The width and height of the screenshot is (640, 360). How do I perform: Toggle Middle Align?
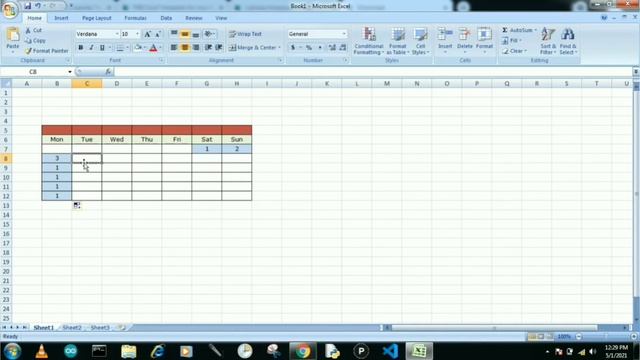click(185, 34)
